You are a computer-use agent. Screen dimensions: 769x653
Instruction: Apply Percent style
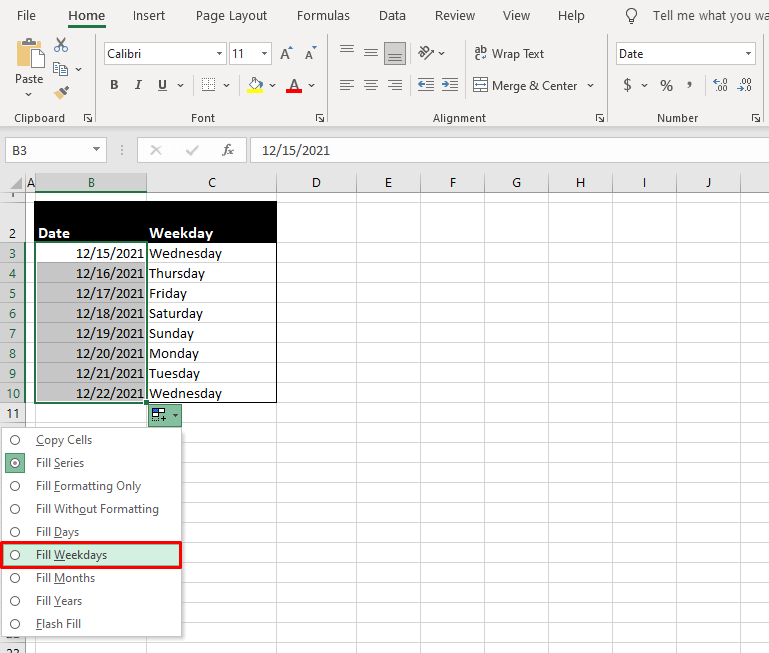pyautogui.click(x=666, y=85)
